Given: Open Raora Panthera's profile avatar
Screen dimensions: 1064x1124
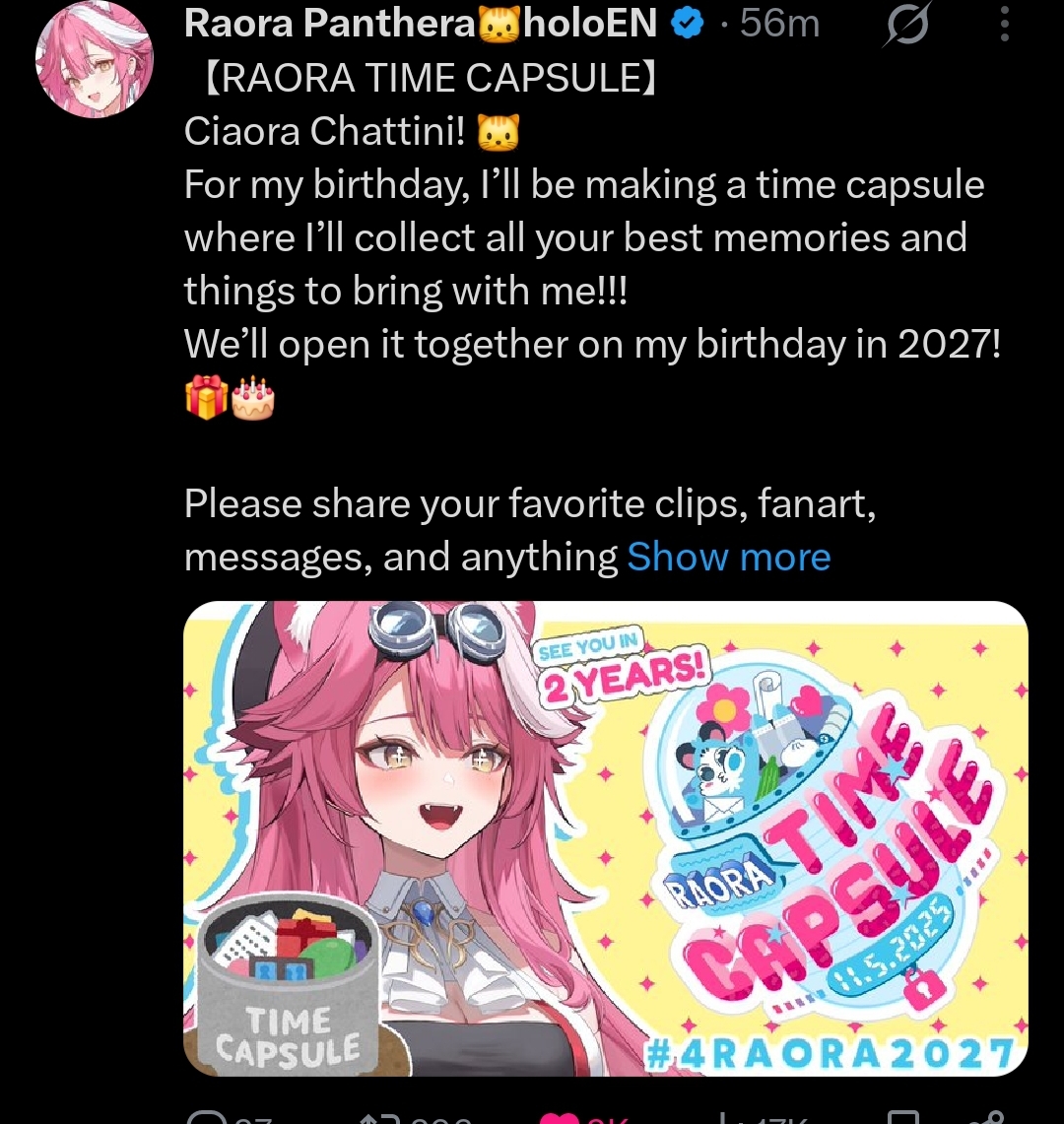Looking at the screenshot, I should coord(94,59).
